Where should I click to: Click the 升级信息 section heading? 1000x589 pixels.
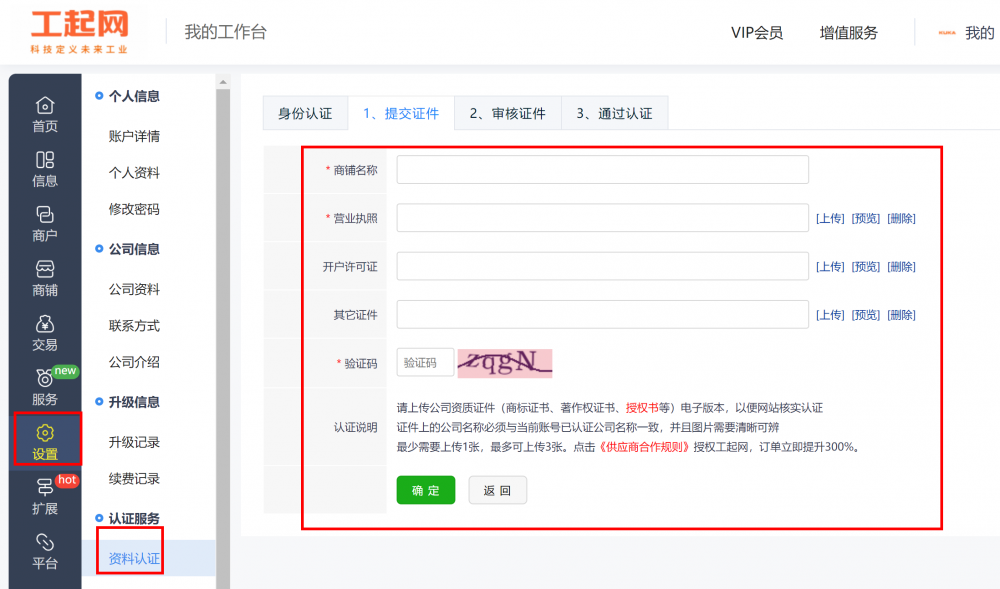click(x=134, y=402)
